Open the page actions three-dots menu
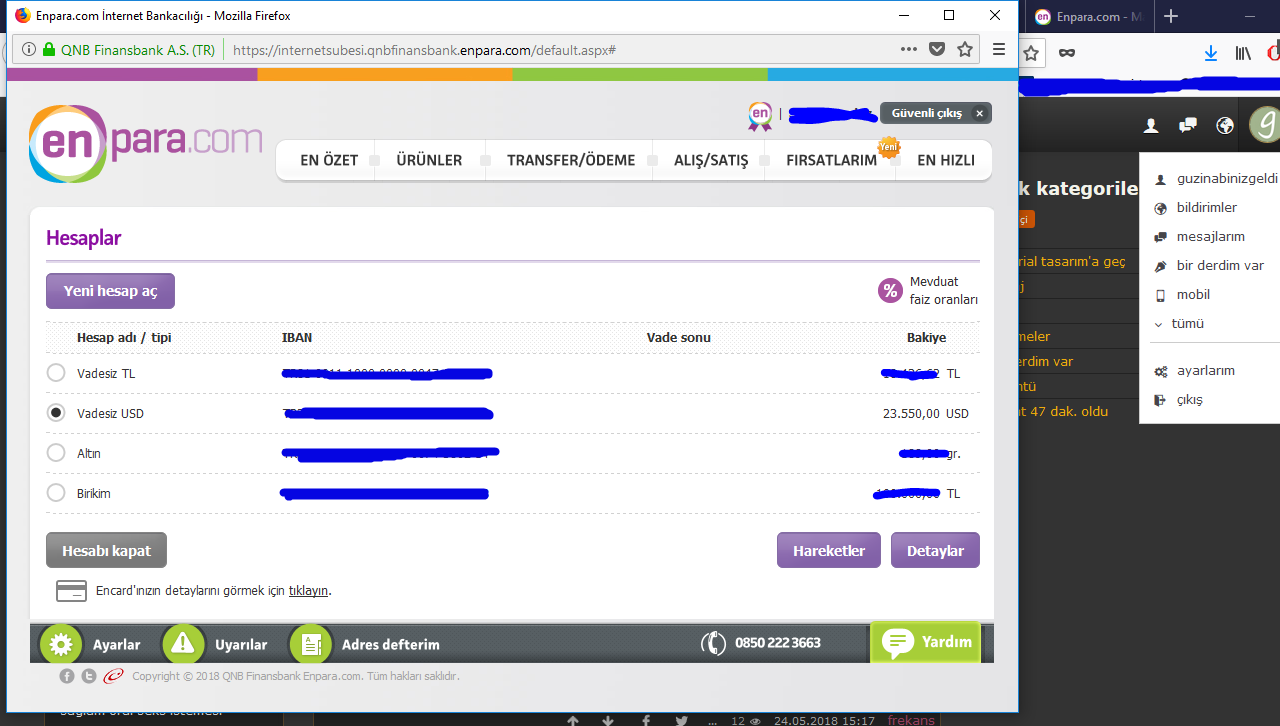1280x726 pixels. [x=908, y=49]
